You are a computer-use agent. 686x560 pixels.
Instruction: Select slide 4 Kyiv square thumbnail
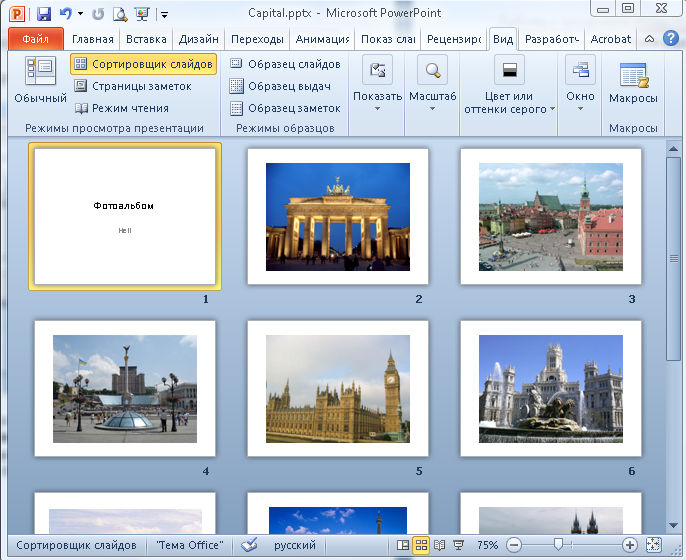tap(125, 388)
